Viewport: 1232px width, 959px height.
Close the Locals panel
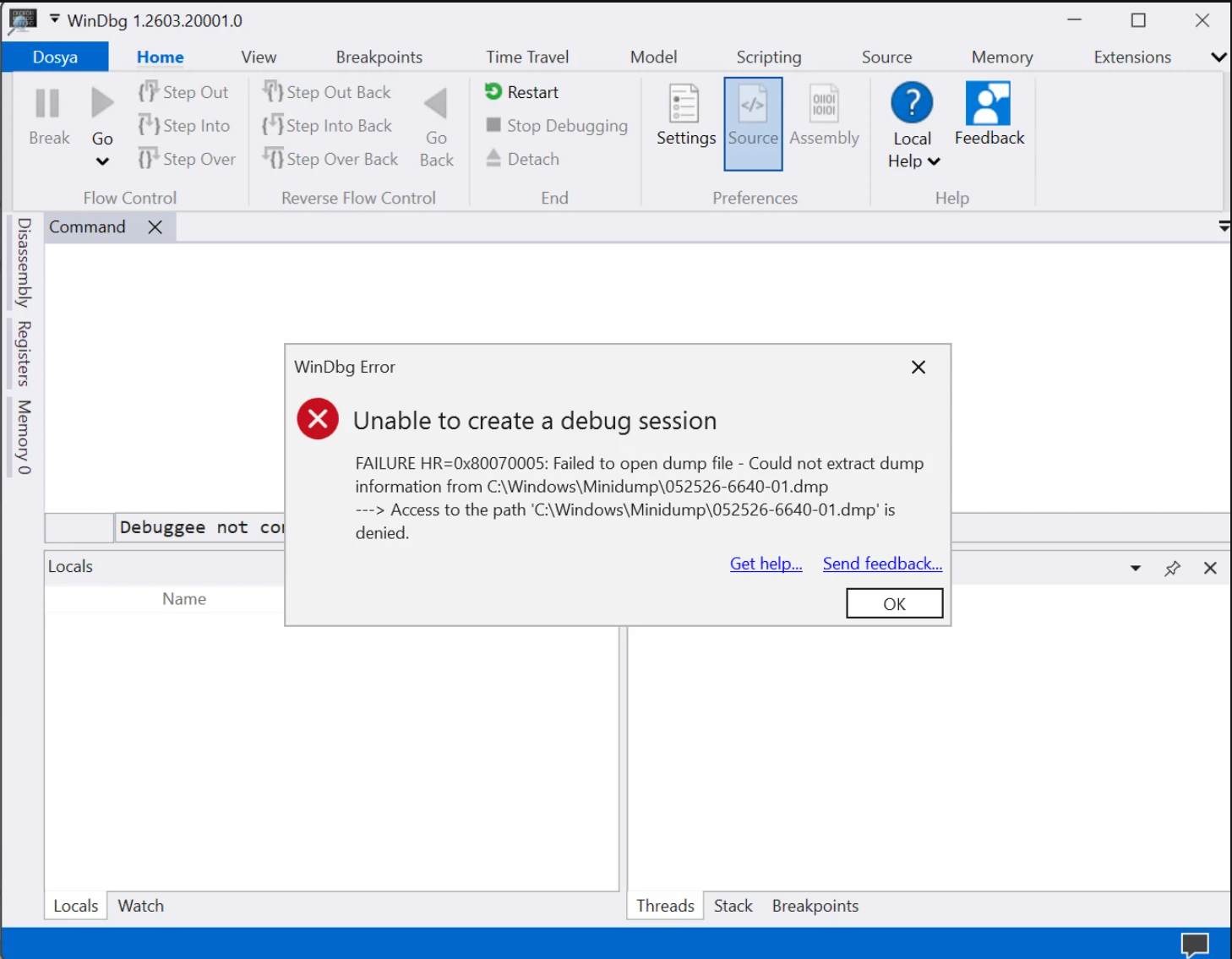pyautogui.click(x=1210, y=569)
